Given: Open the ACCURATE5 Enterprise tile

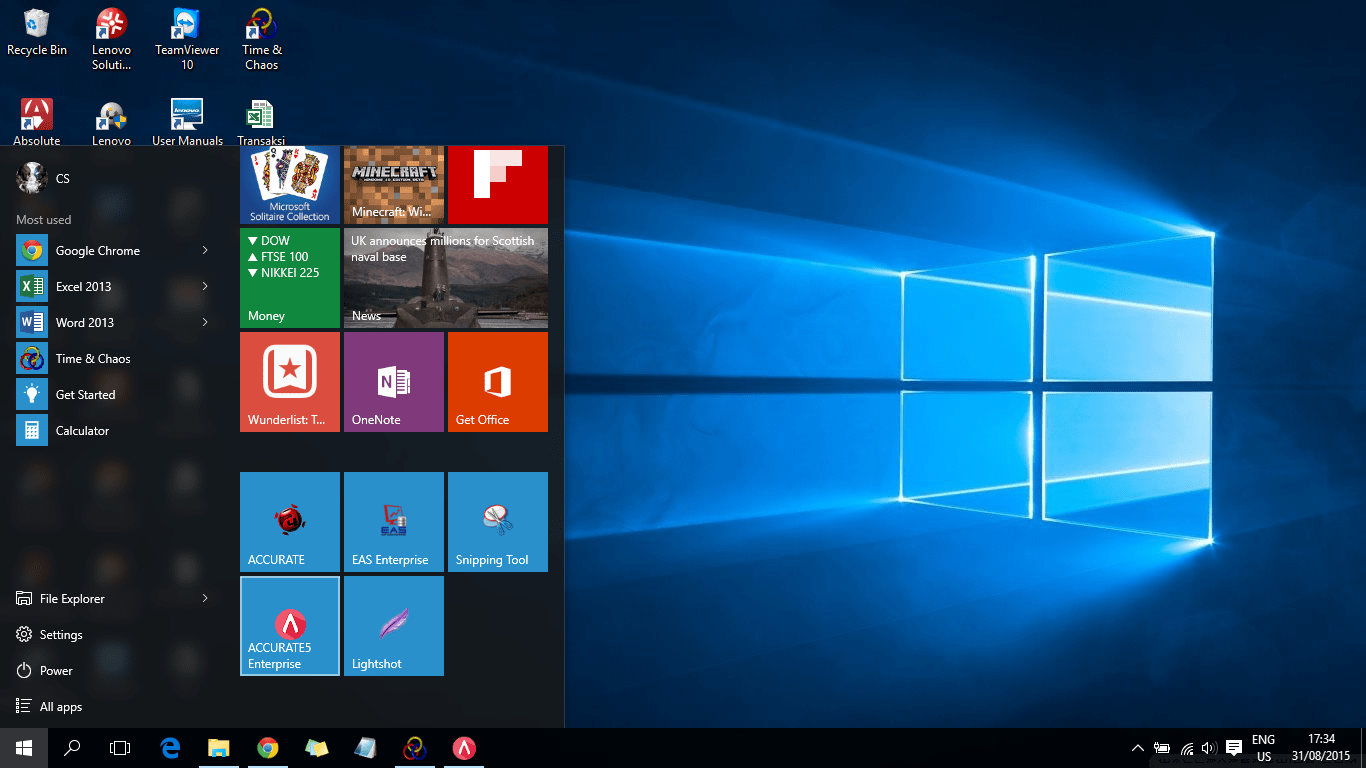Looking at the screenshot, I should (289, 626).
